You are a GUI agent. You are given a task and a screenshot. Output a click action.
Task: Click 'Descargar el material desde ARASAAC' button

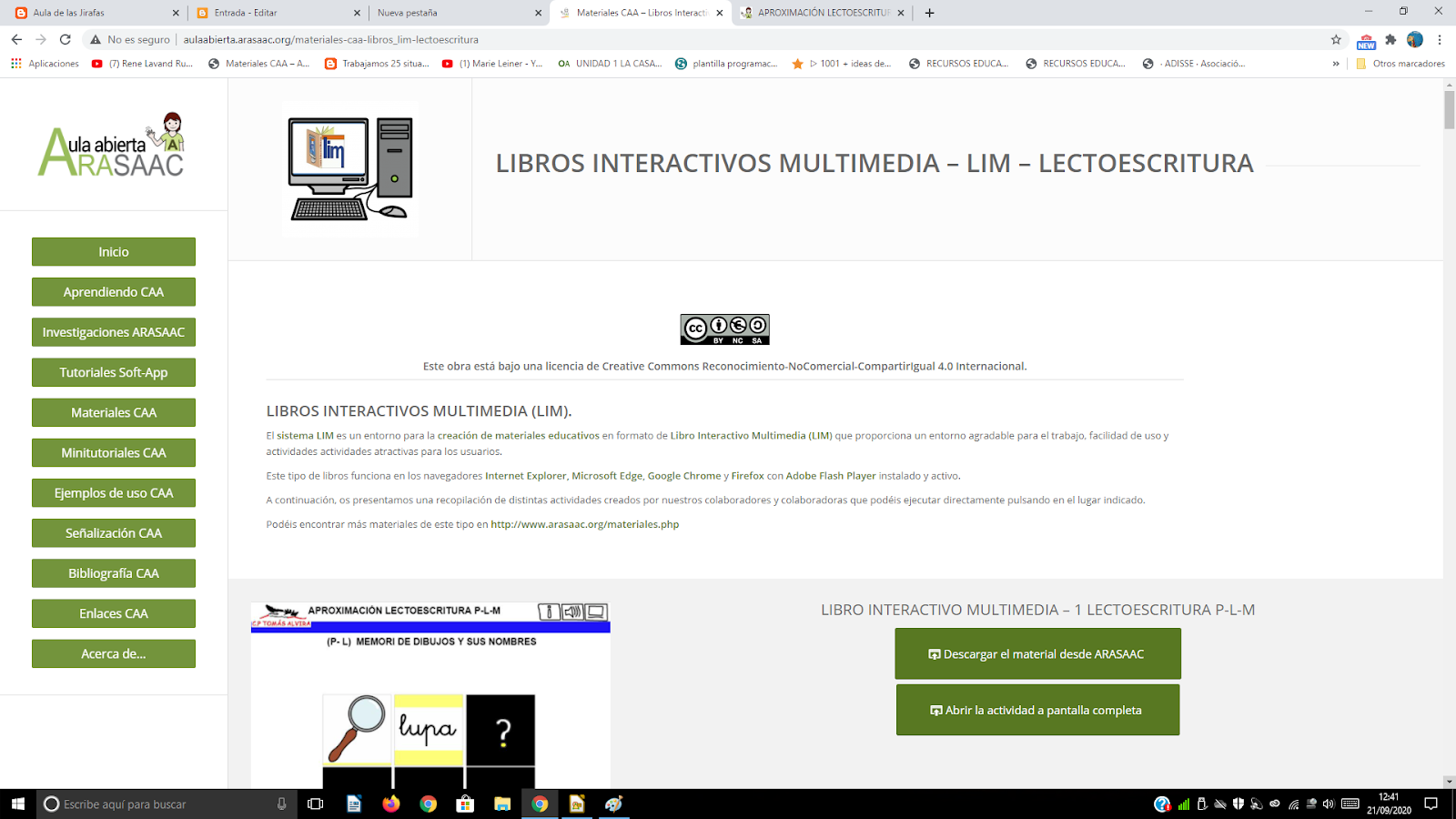(x=1037, y=653)
